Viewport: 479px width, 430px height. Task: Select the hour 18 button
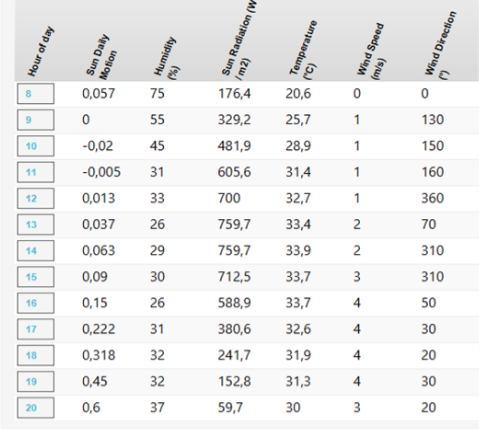(x=36, y=355)
